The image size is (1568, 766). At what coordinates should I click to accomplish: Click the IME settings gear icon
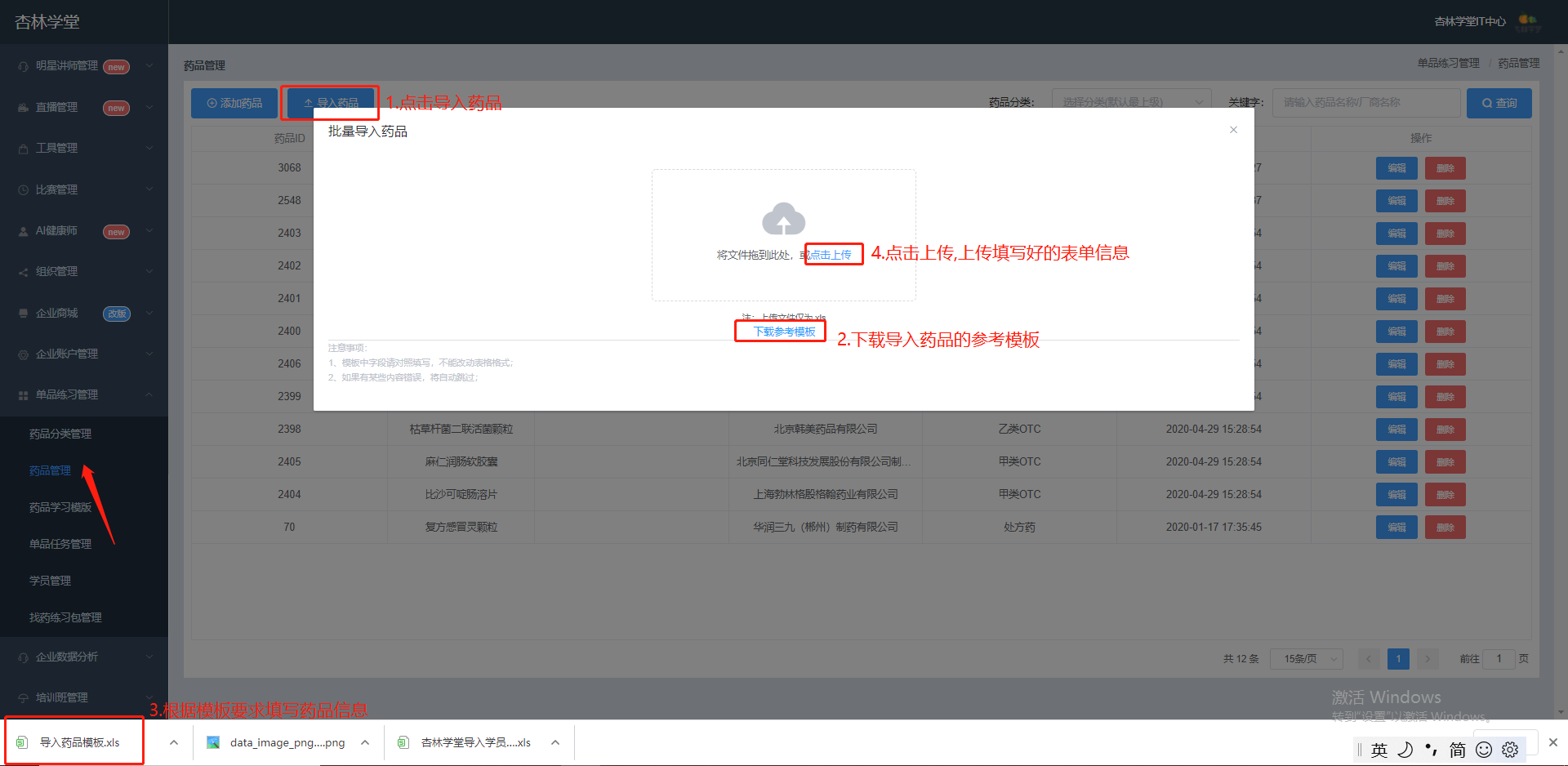point(1510,750)
